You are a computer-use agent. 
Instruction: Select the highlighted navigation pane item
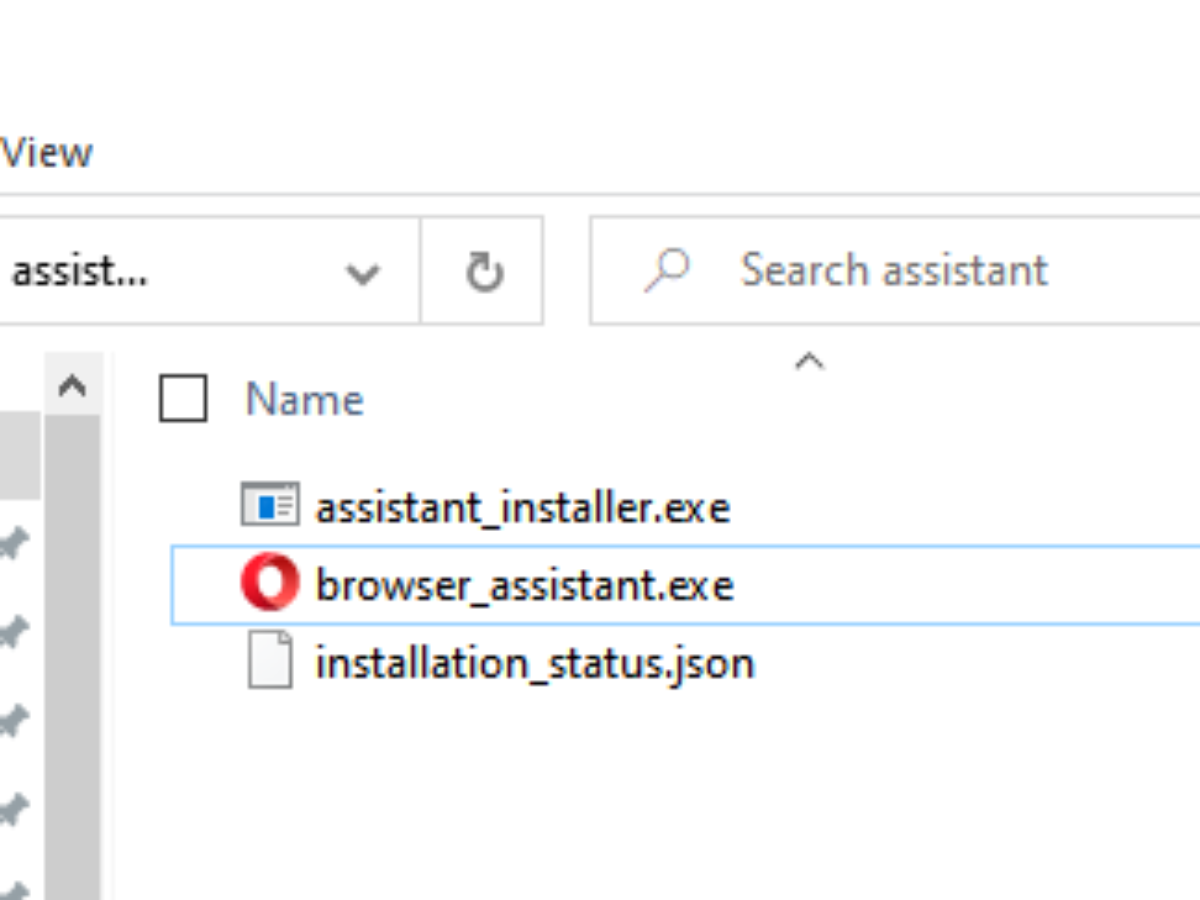coord(18,455)
